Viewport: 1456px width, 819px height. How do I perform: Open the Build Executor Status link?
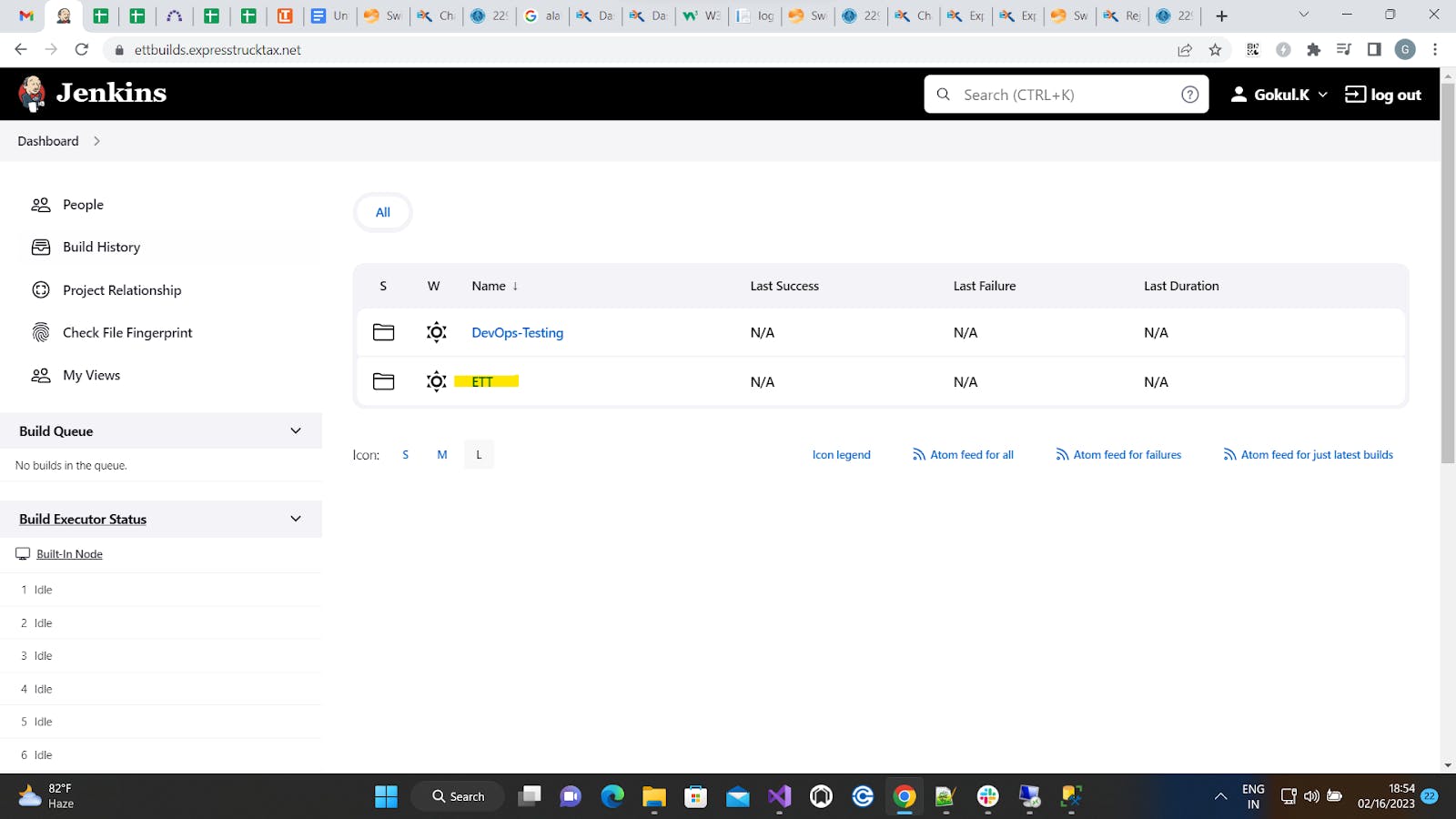(x=83, y=520)
